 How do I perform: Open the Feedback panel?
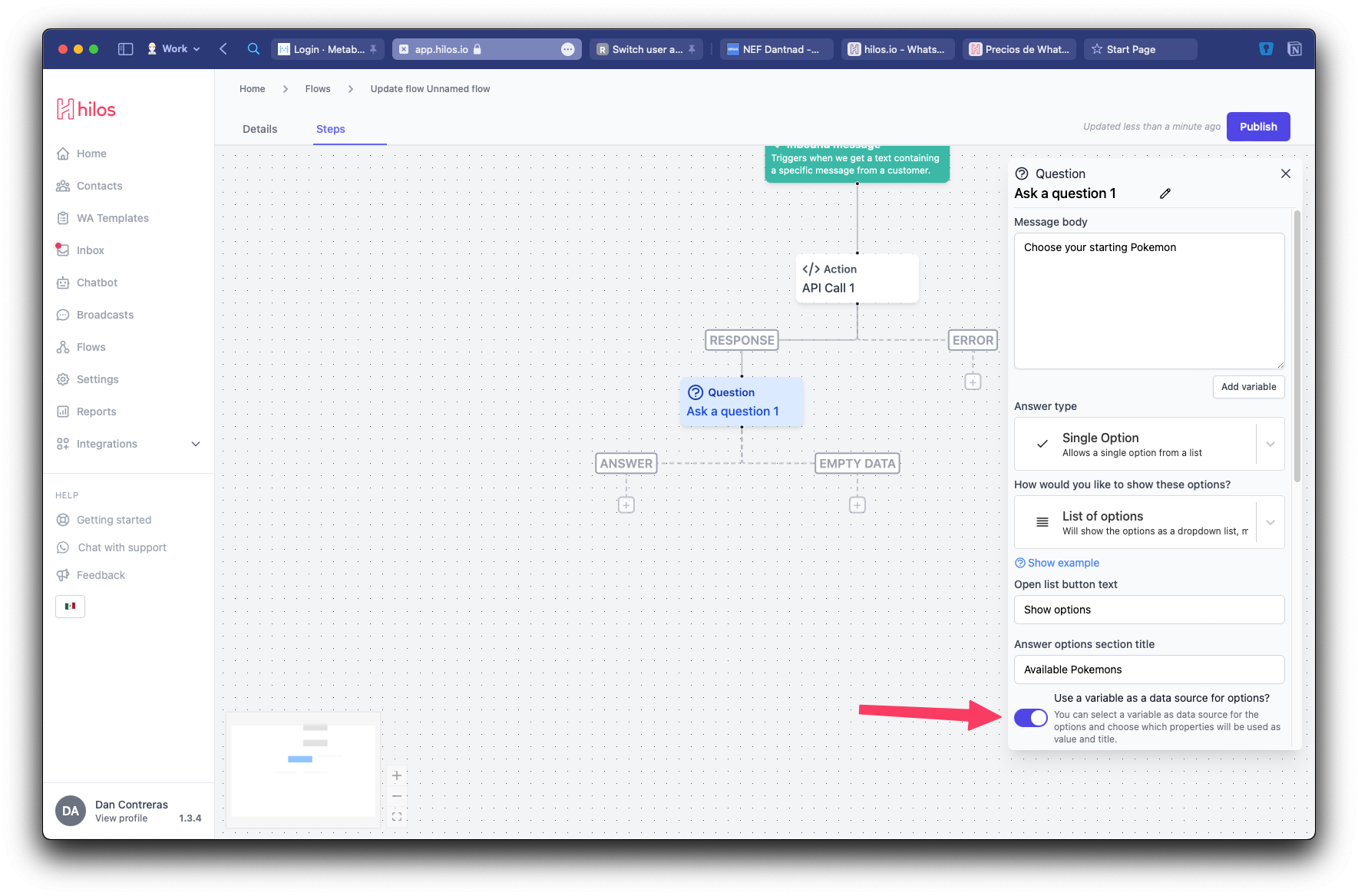click(100, 574)
